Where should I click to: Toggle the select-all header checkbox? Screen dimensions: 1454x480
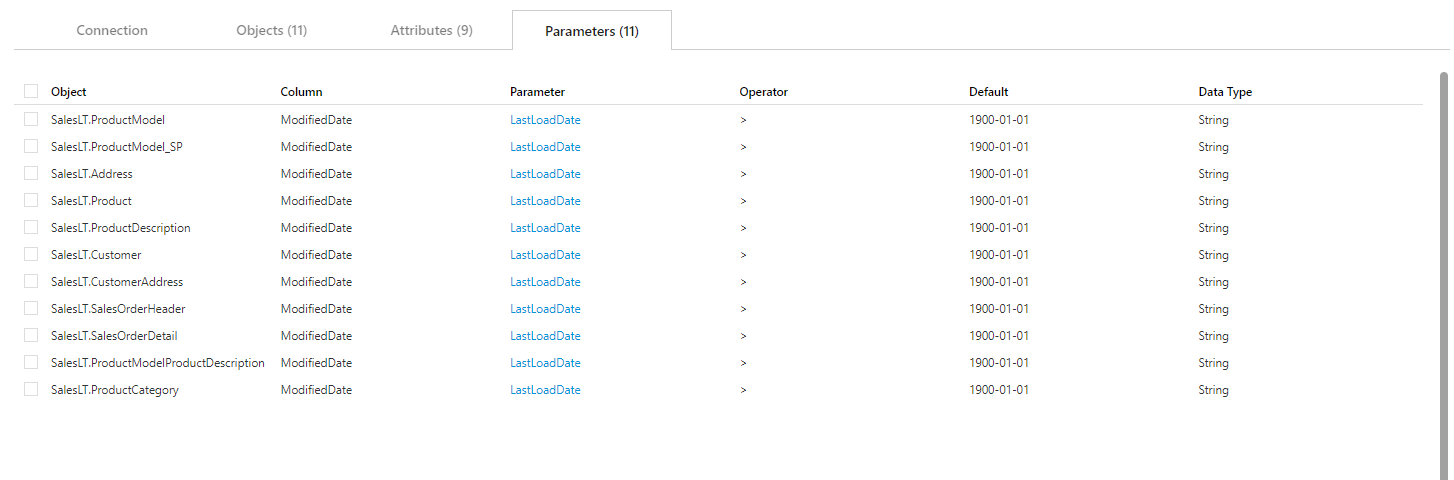click(31, 92)
